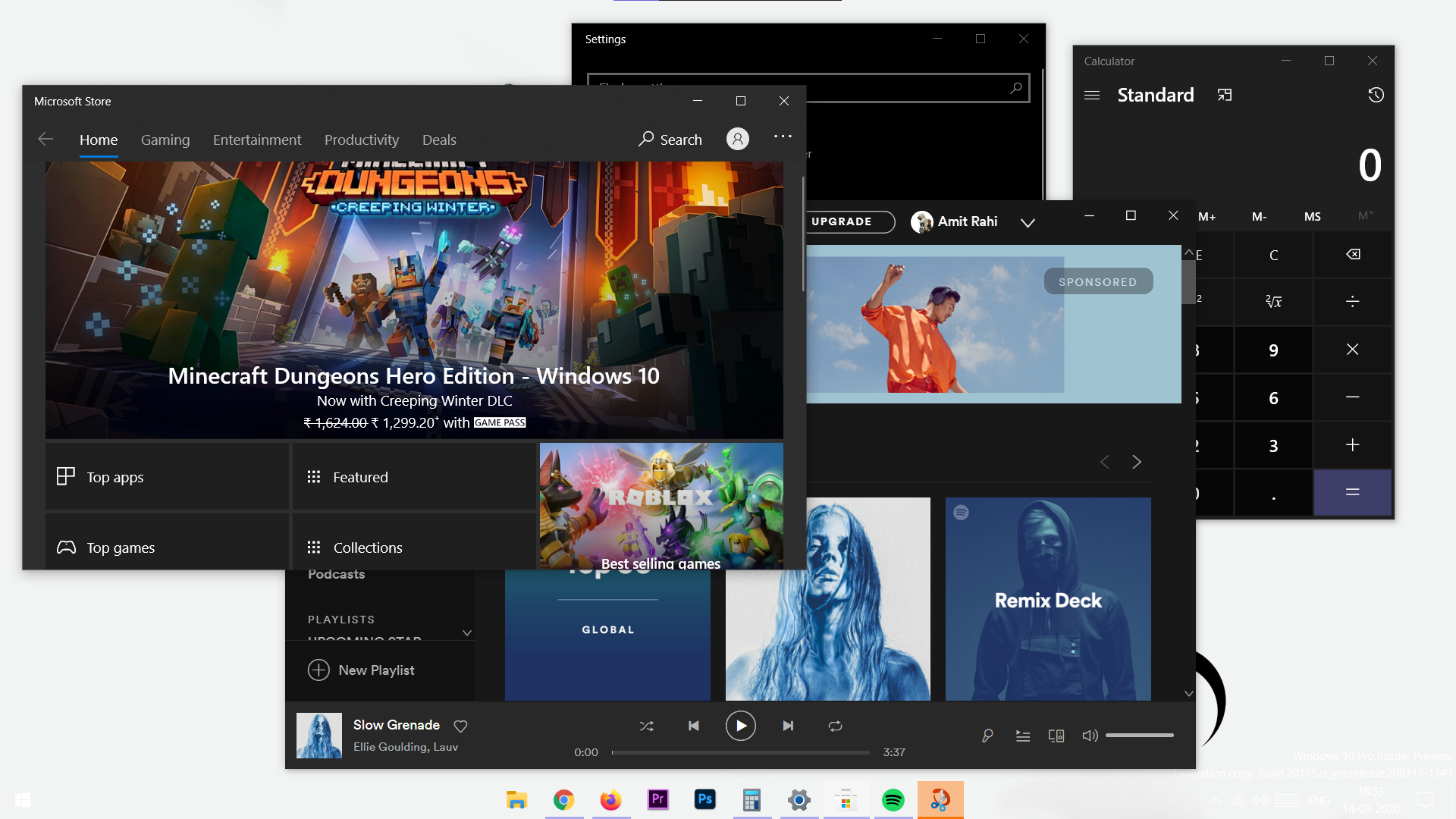Open Top games tile

[x=167, y=541]
